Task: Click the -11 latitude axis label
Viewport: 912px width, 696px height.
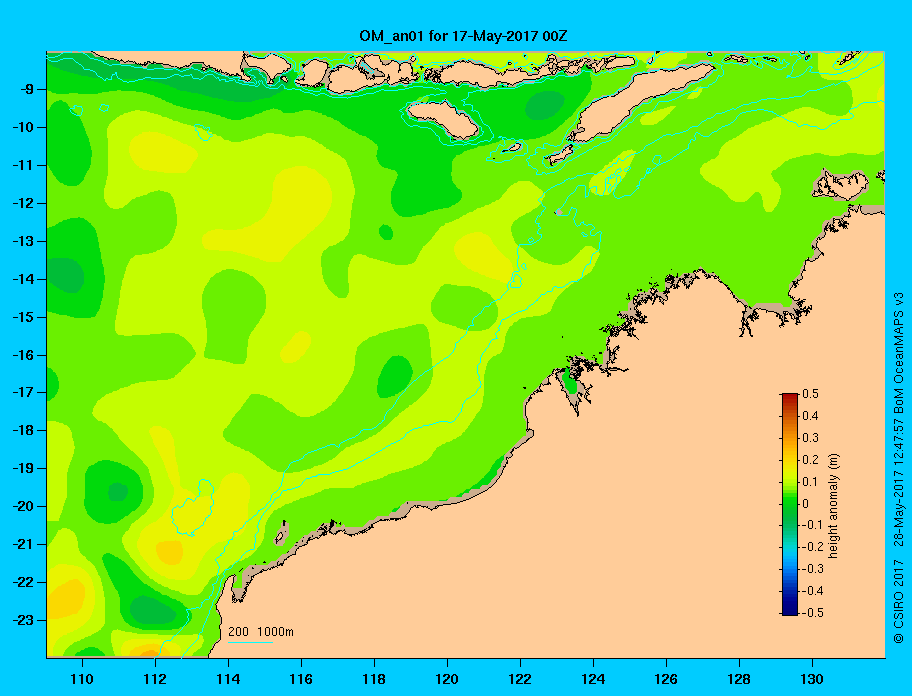Action: click(x=22, y=166)
